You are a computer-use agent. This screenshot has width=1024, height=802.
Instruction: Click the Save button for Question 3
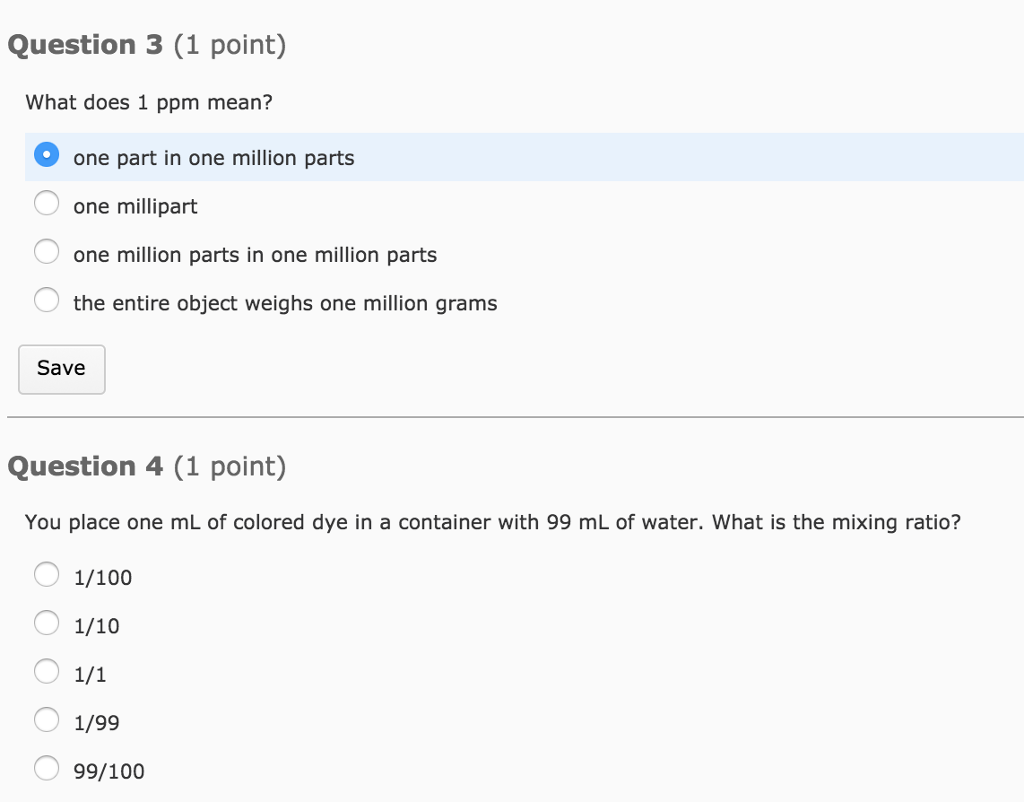point(61,368)
